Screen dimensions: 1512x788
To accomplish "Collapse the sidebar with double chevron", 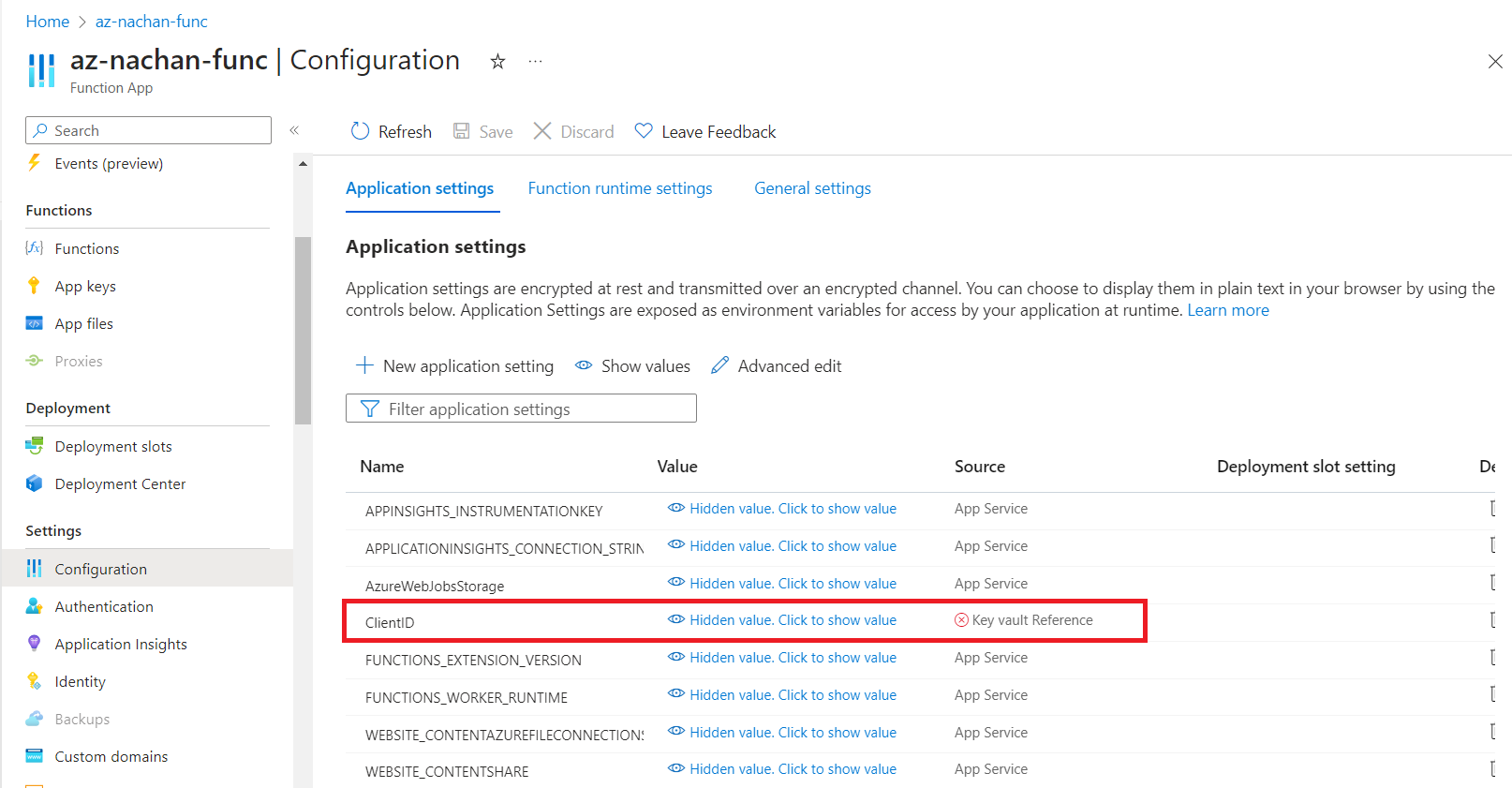I will (x=294, y=130).
